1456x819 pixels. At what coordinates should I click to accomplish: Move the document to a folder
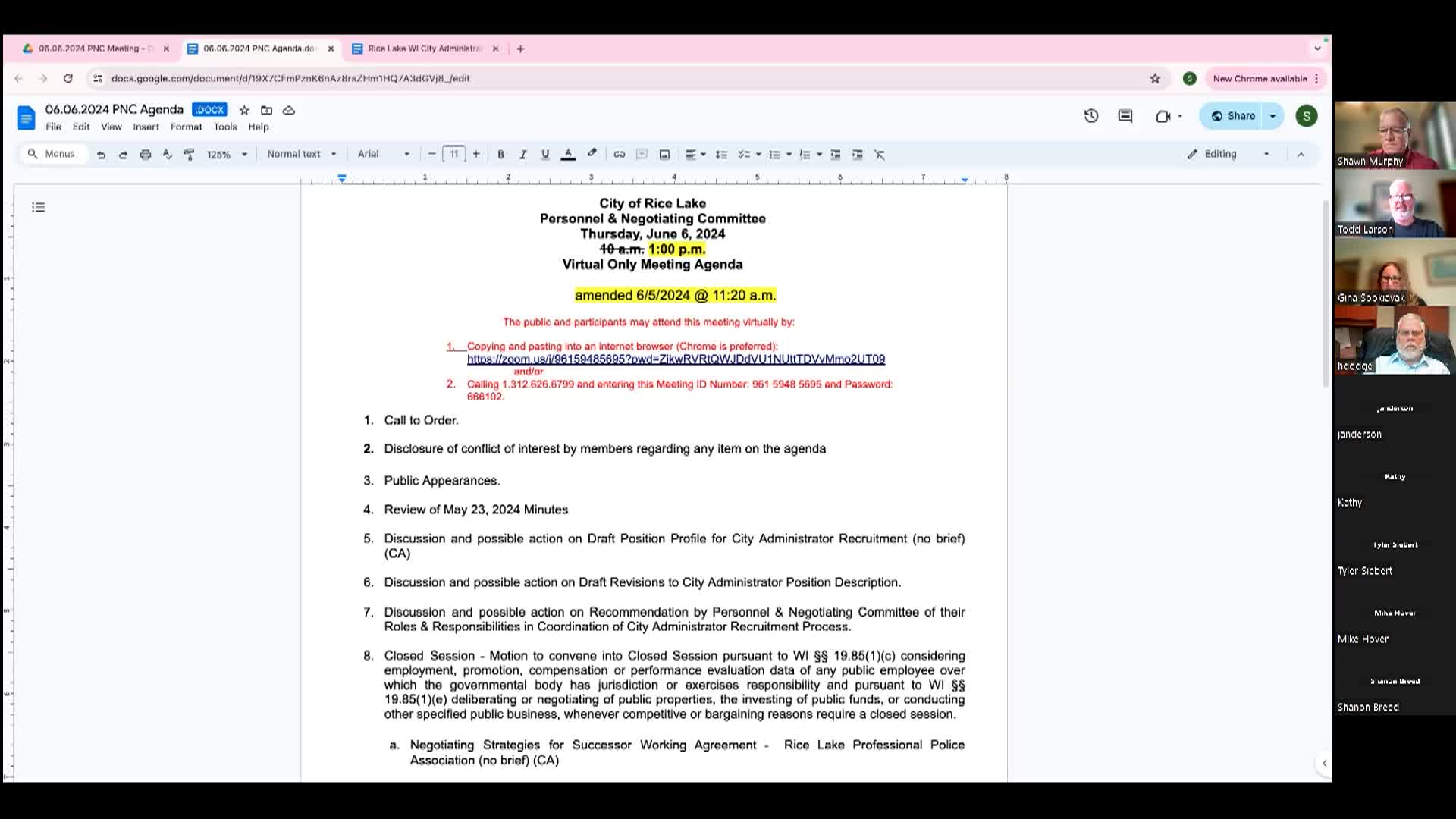point(266,110)
